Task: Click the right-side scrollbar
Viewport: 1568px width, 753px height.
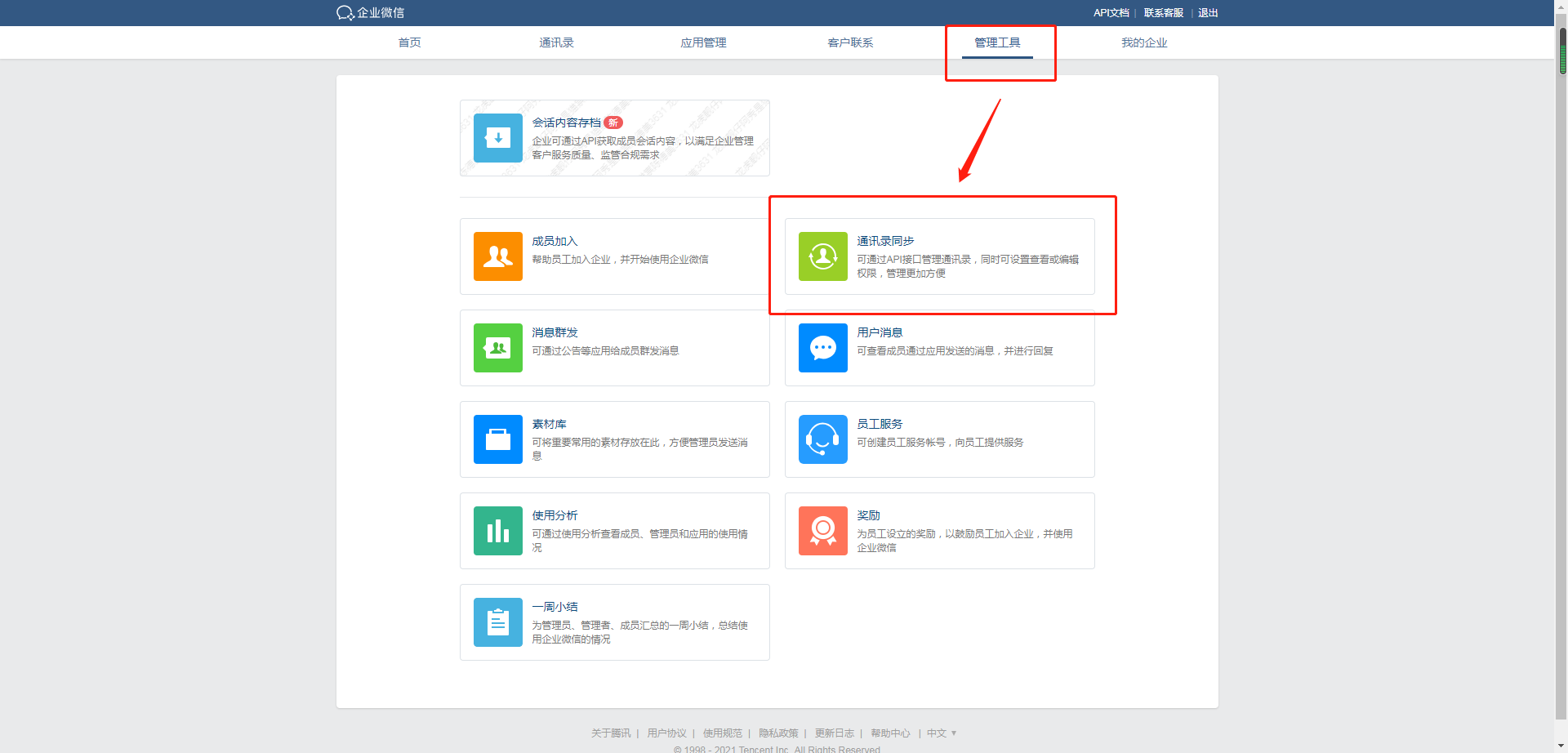Action: pos(1561,45)
